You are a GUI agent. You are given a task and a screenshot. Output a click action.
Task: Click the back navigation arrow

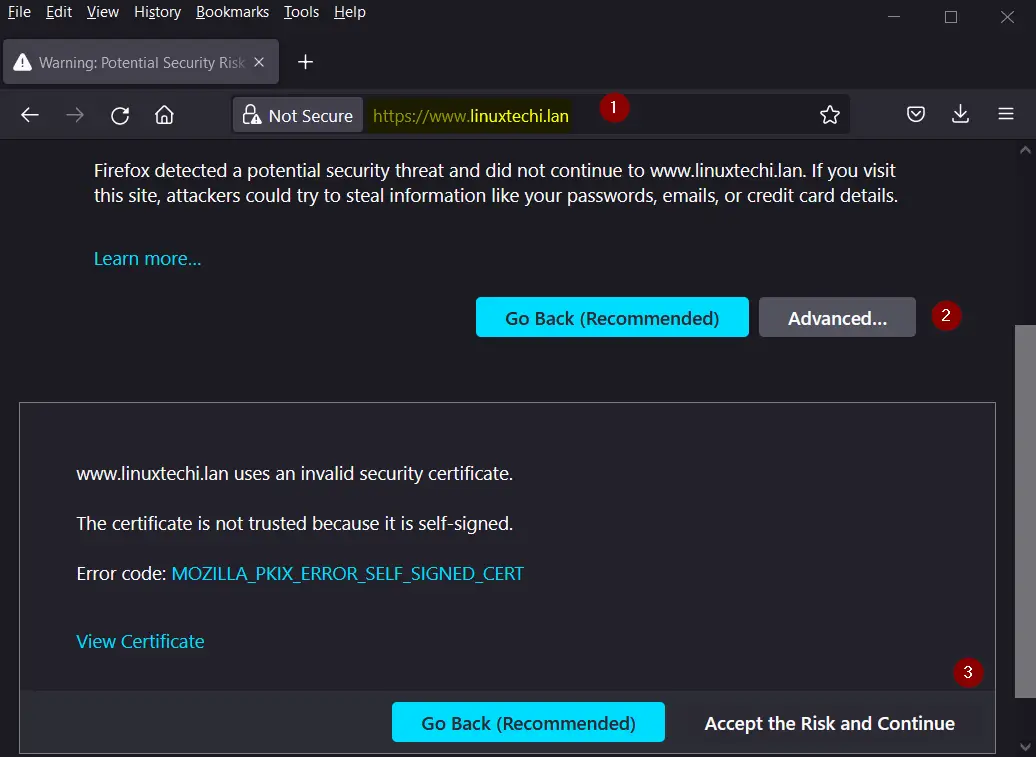[x=30, y=115]
